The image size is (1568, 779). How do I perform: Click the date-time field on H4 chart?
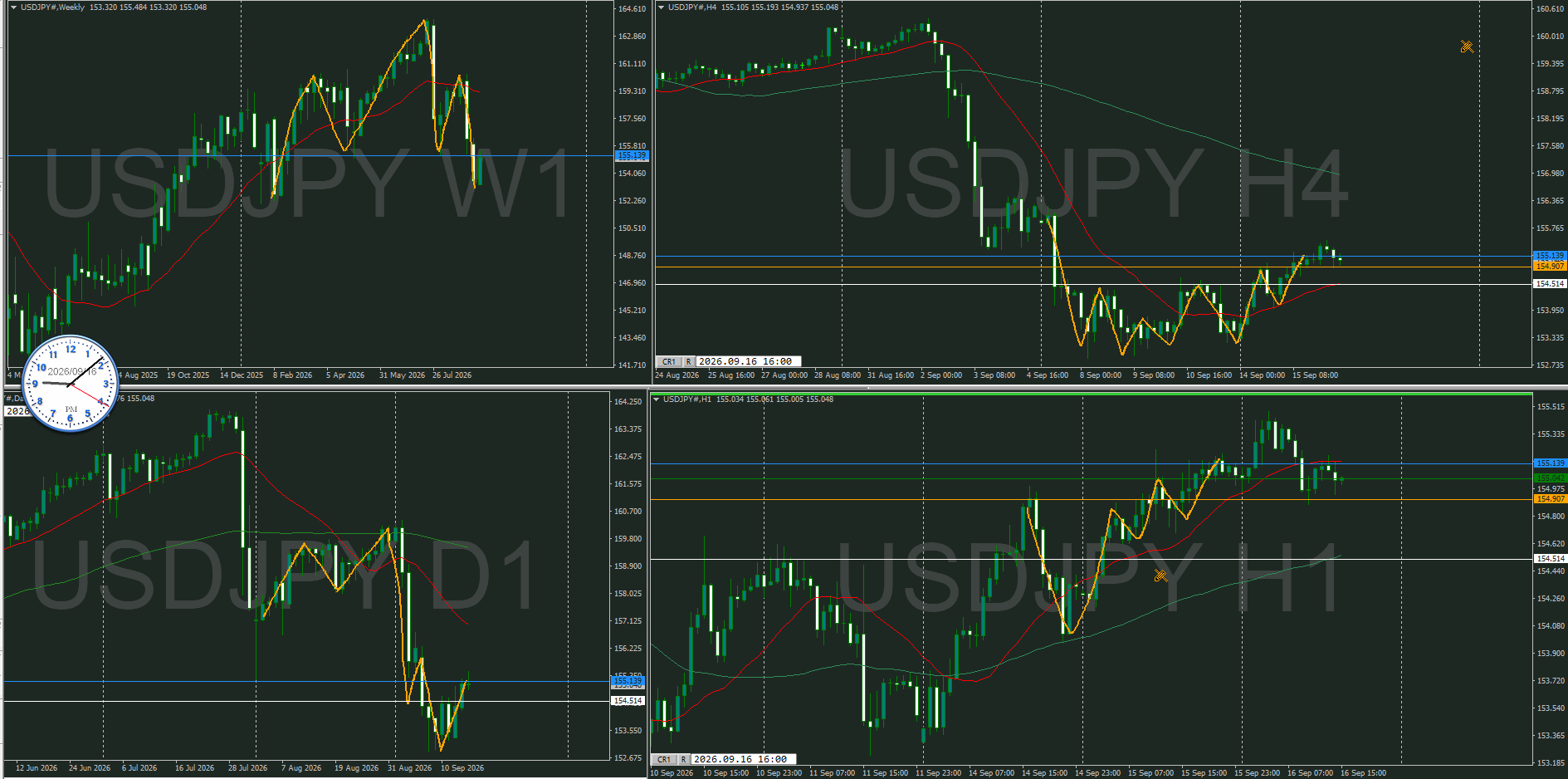tap(749, 362)
